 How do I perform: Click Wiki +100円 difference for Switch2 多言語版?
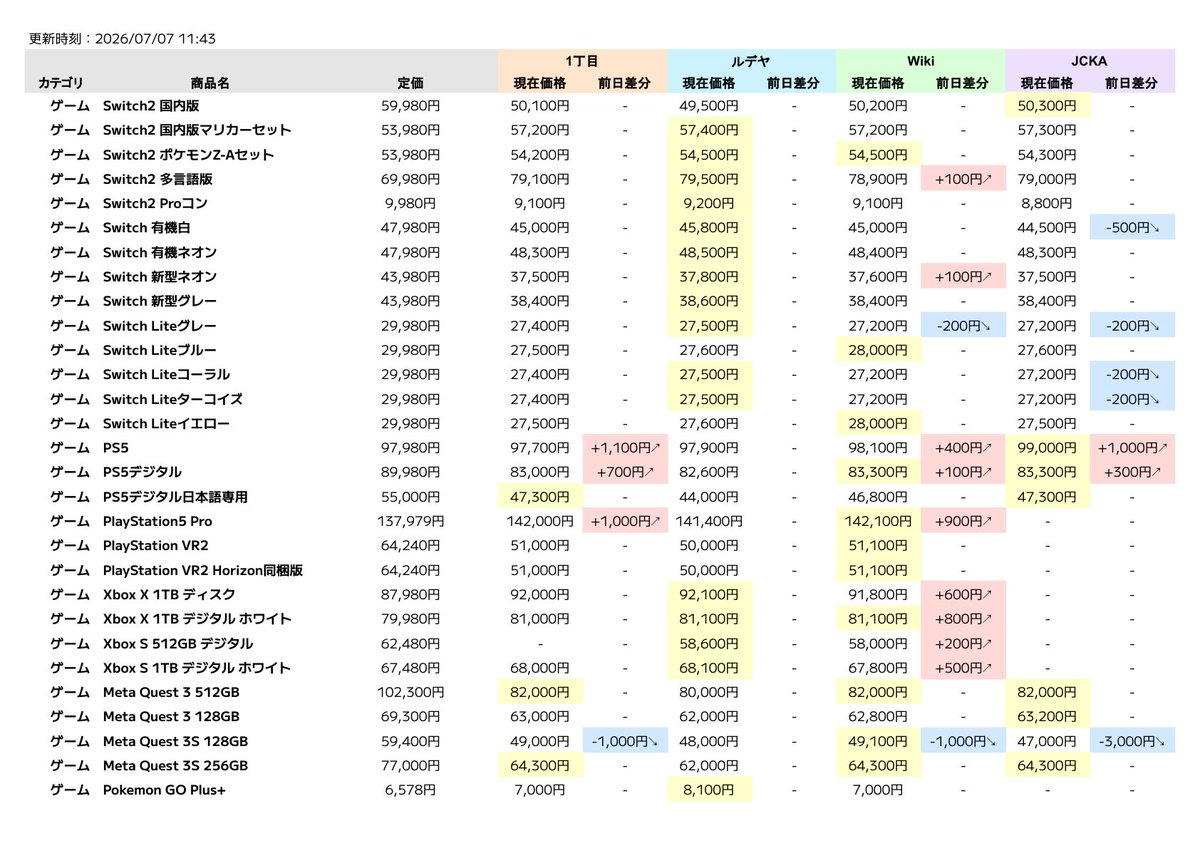pyautogui.click(x=963, y=179)
